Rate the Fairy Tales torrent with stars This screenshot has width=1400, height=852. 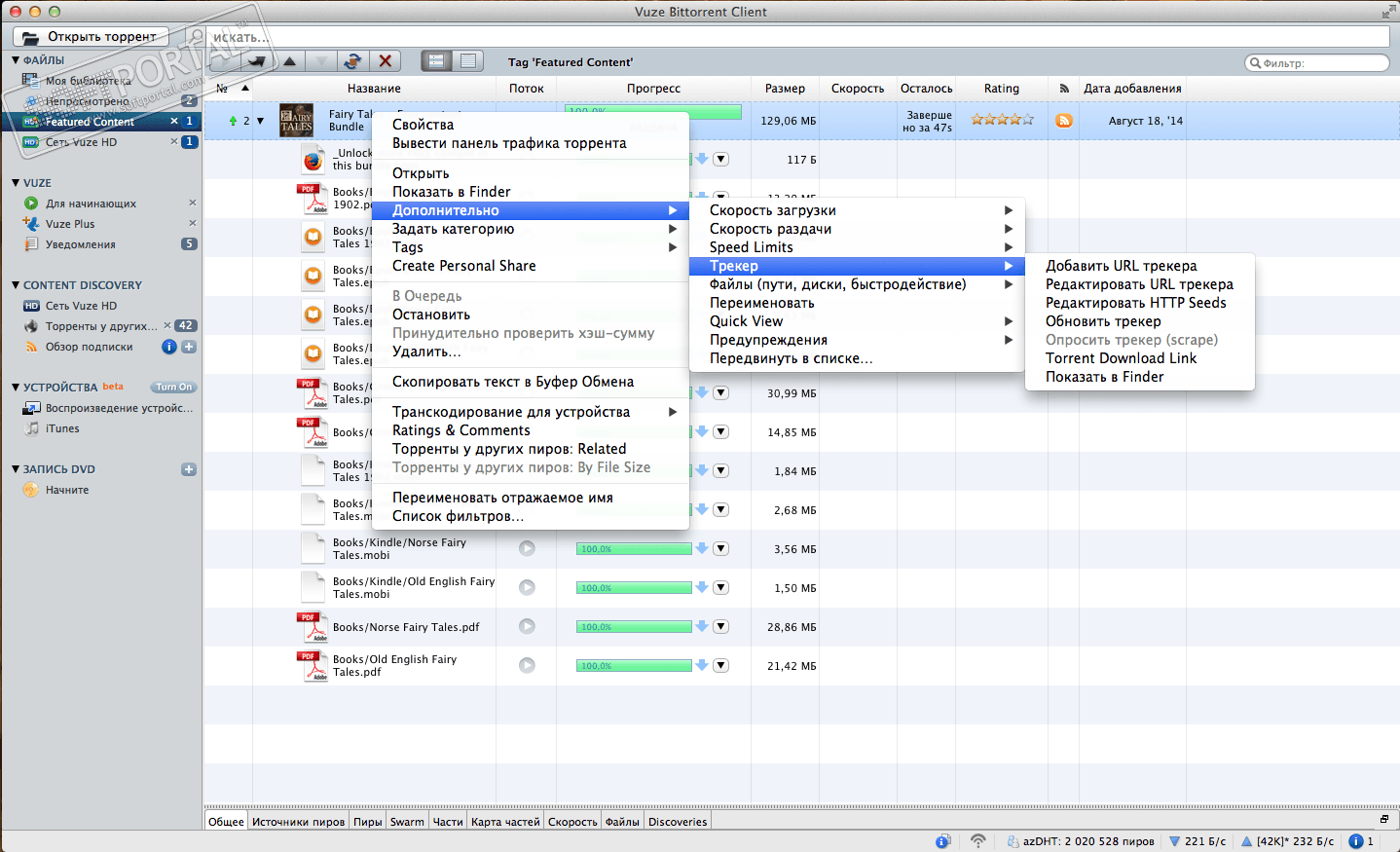point(1002,120)
